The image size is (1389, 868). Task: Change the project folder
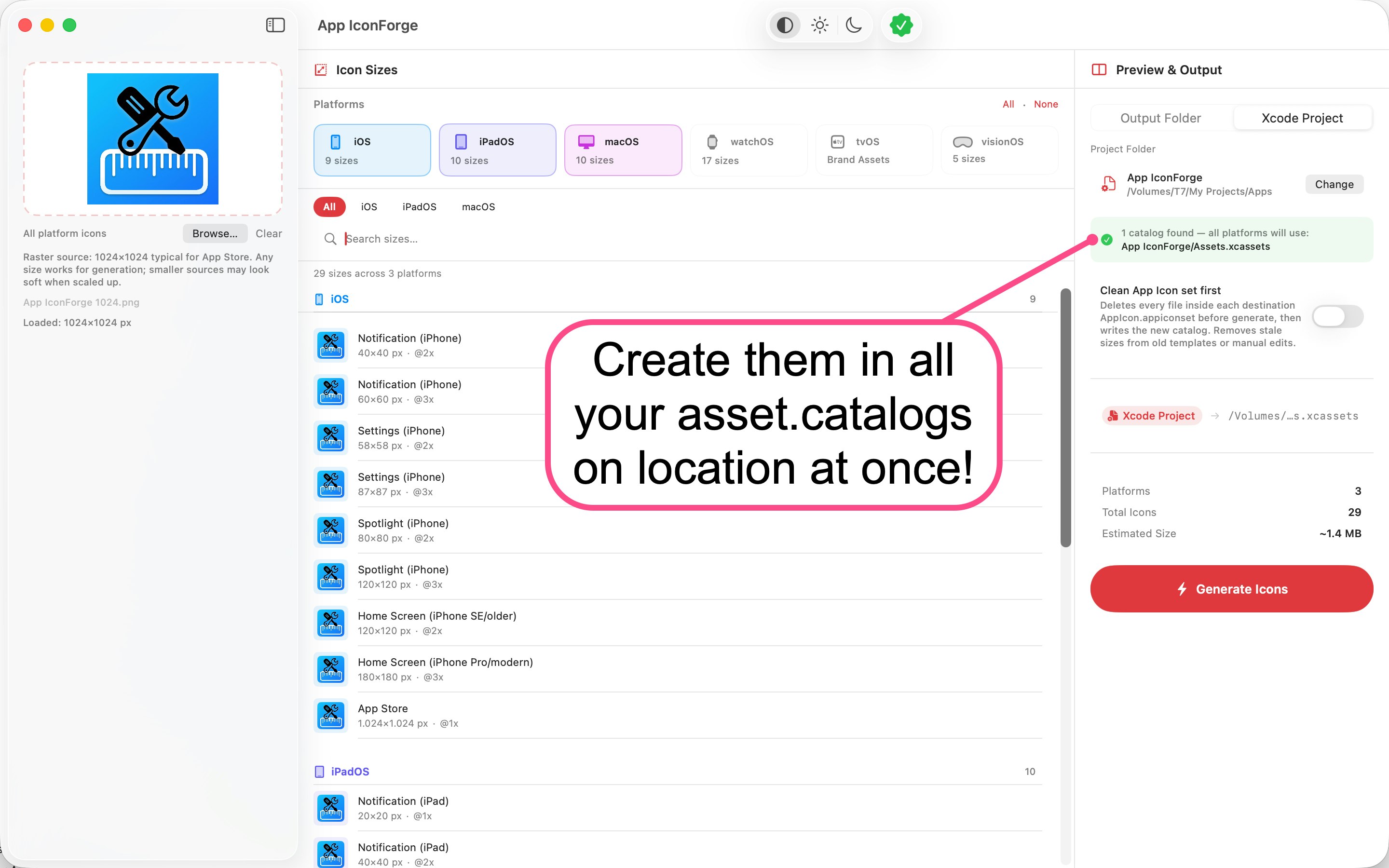pyautogui.click(x=1334, y=184)
